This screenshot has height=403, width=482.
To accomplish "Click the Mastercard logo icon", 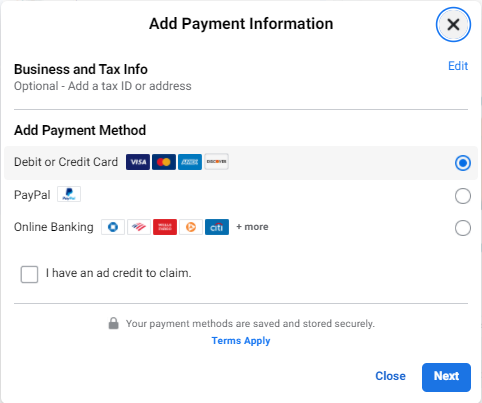I will click(164, 162).
